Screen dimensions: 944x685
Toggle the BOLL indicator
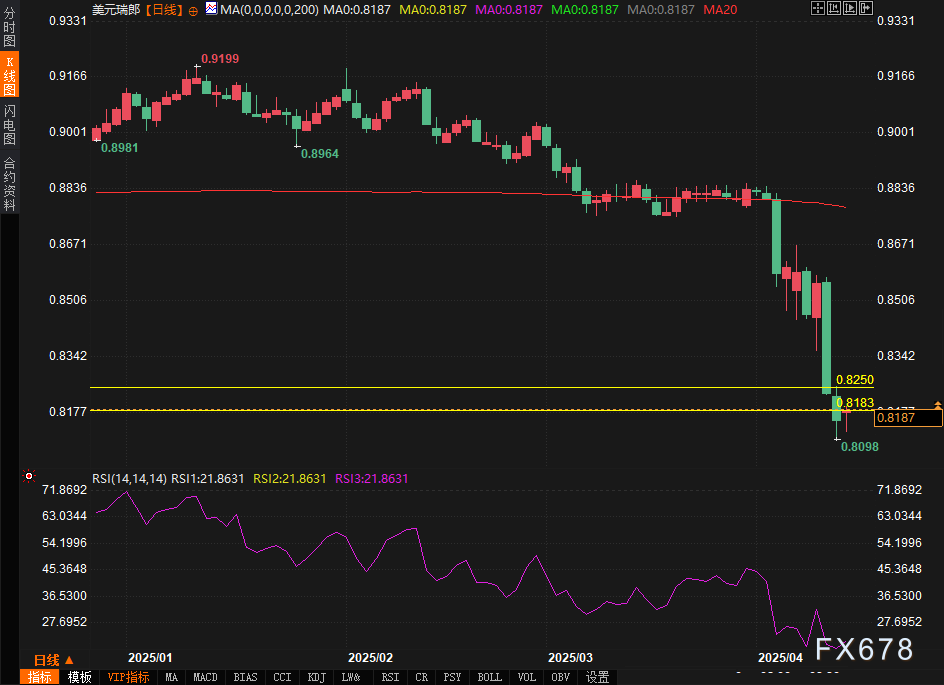(x=489, y=677)
